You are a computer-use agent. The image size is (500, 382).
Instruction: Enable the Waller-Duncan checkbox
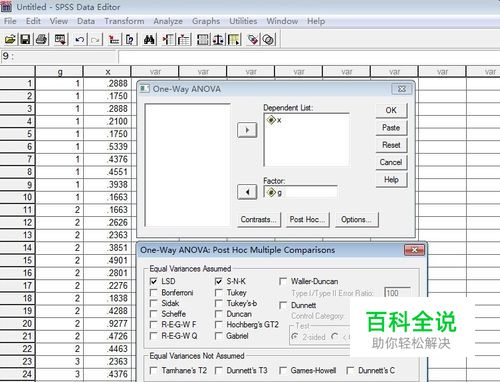[283, 282]
